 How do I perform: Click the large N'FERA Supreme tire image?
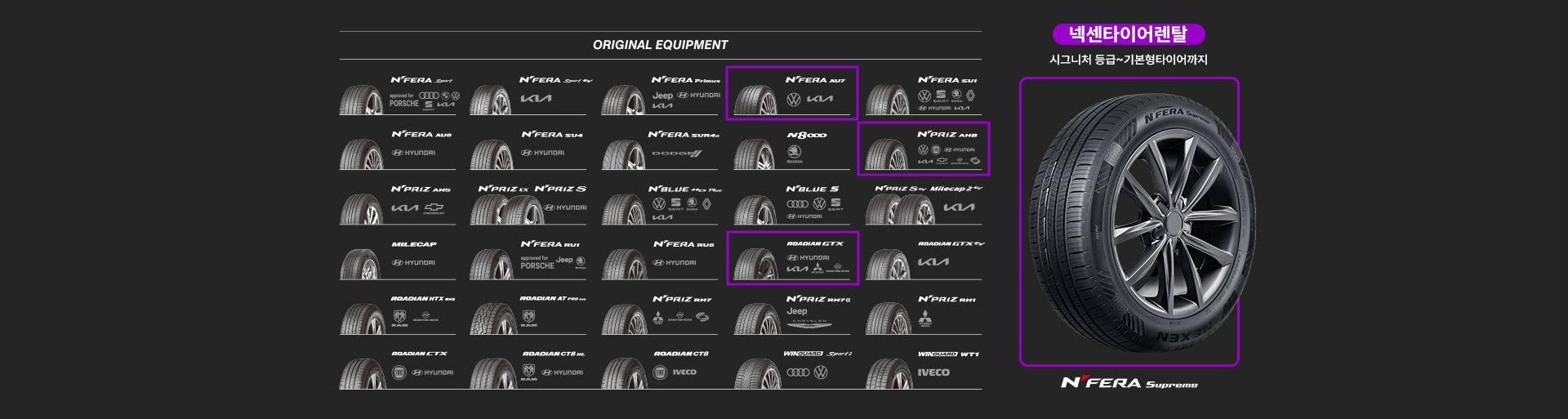click(1129, 222)
